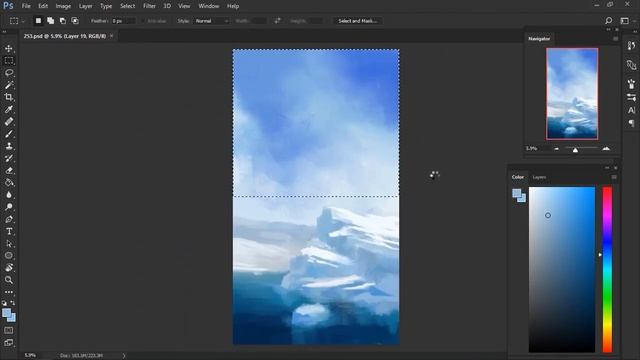
Task: Select the Healing Brush tool
Action: pos(9,122)
